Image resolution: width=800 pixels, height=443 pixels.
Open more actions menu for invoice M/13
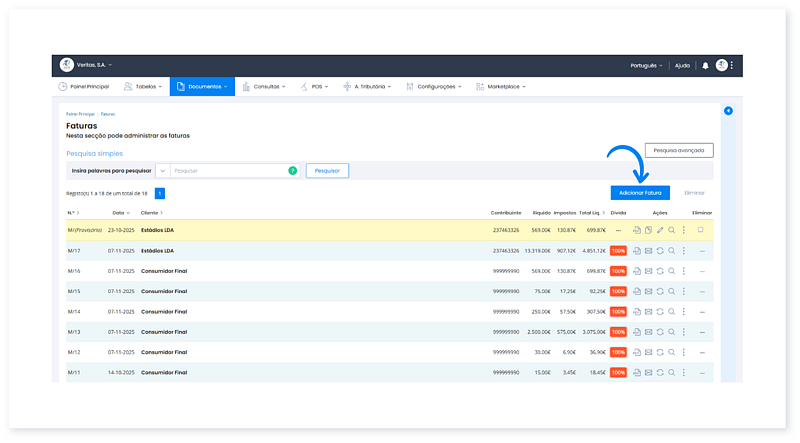(684, 332)
